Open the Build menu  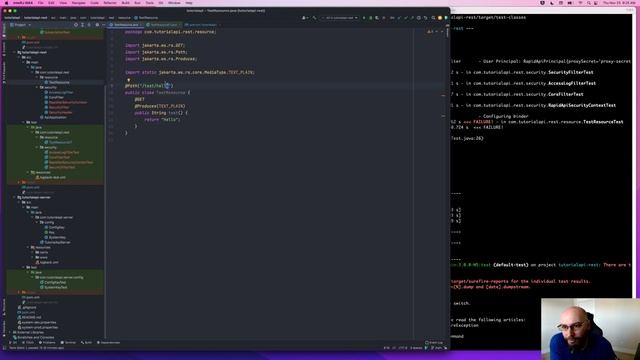126,3
